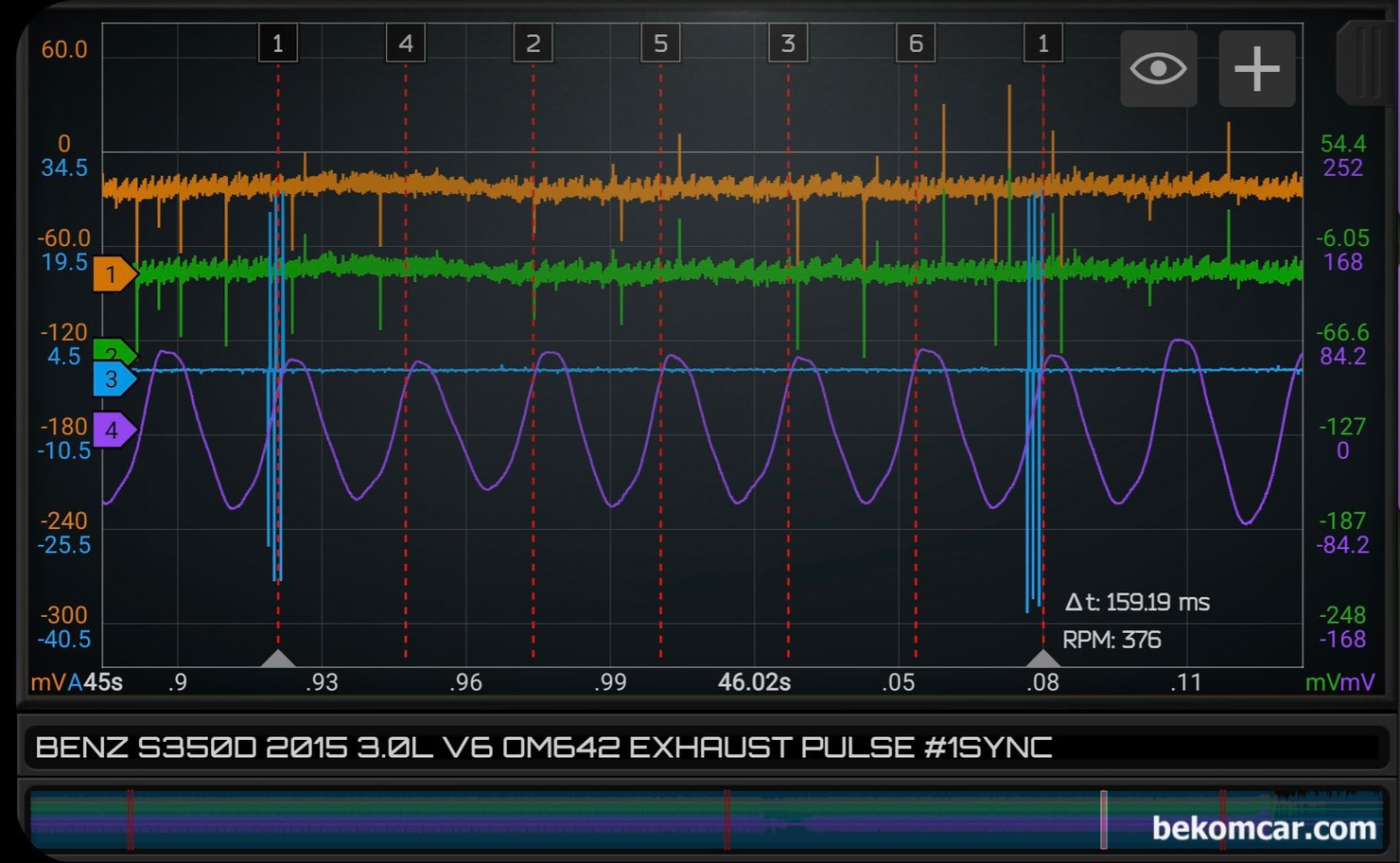The width and height of the screenshot is (1400, 863).
Task: Open the side panel handle at top-right edge
Action: 1366,62
